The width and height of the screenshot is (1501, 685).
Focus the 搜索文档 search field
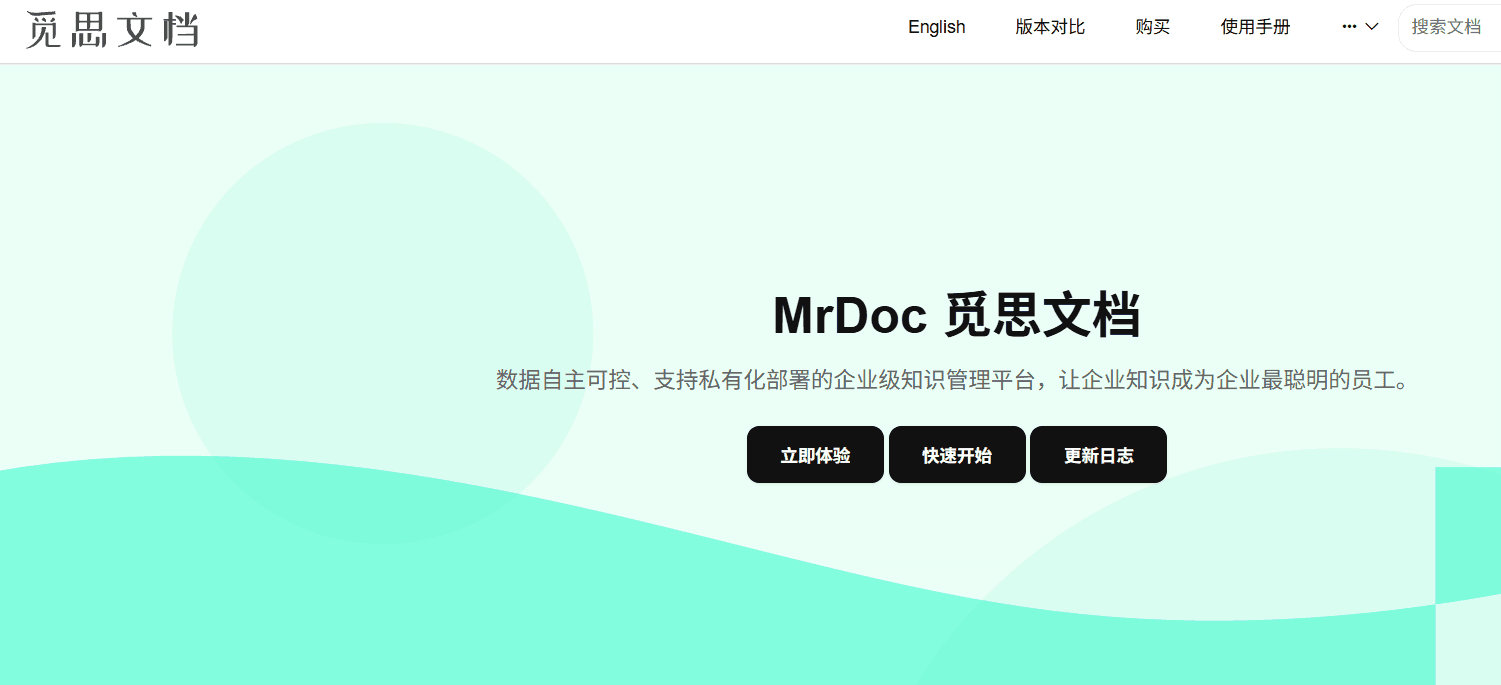pyautogui.click(x=1449, y=27)
